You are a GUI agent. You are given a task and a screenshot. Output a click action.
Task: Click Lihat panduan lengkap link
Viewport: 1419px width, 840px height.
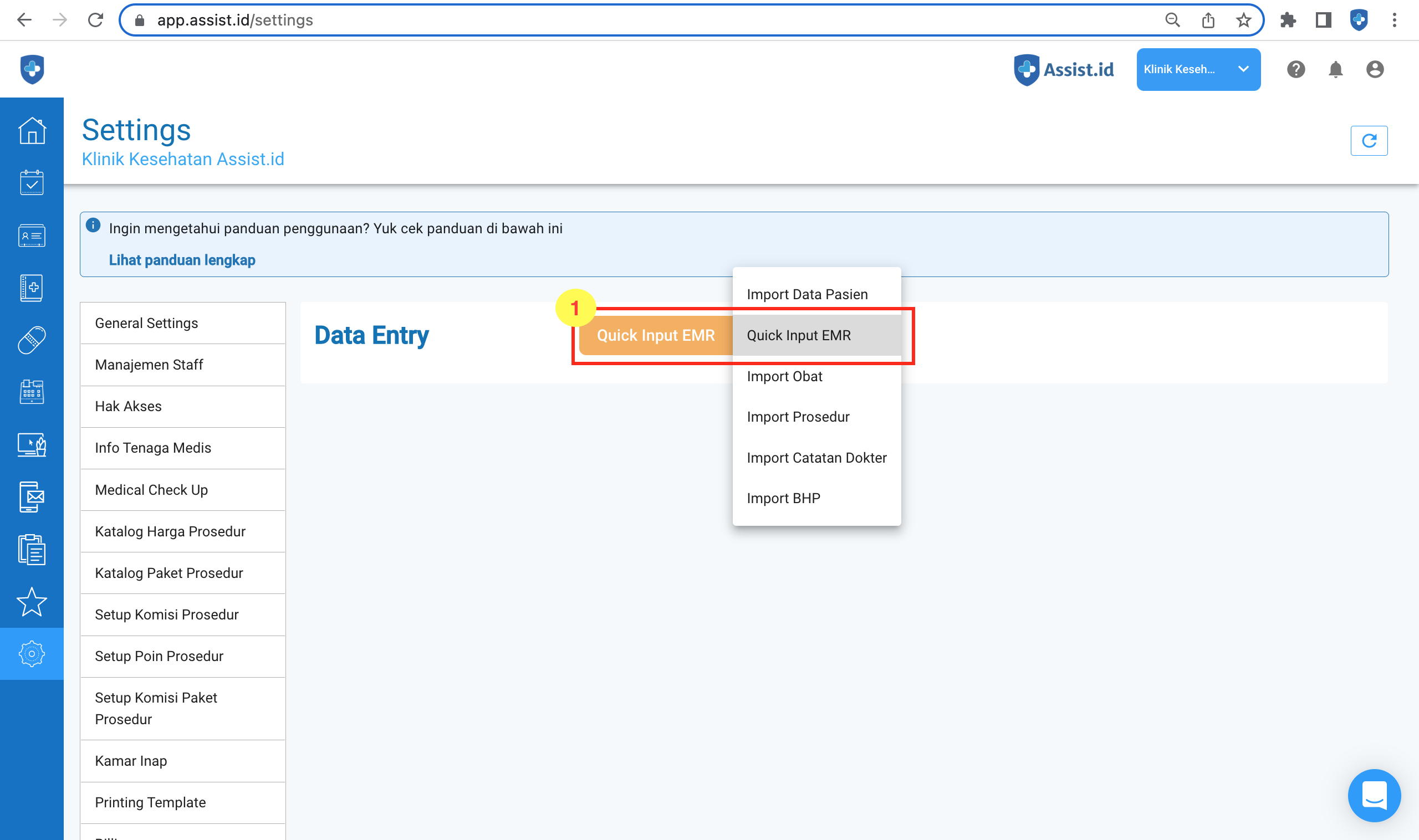[182, 260]
